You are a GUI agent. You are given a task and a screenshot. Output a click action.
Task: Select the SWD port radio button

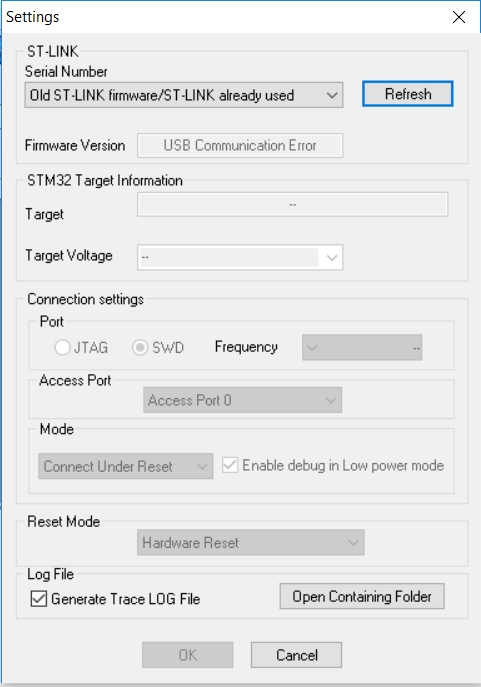140,347
